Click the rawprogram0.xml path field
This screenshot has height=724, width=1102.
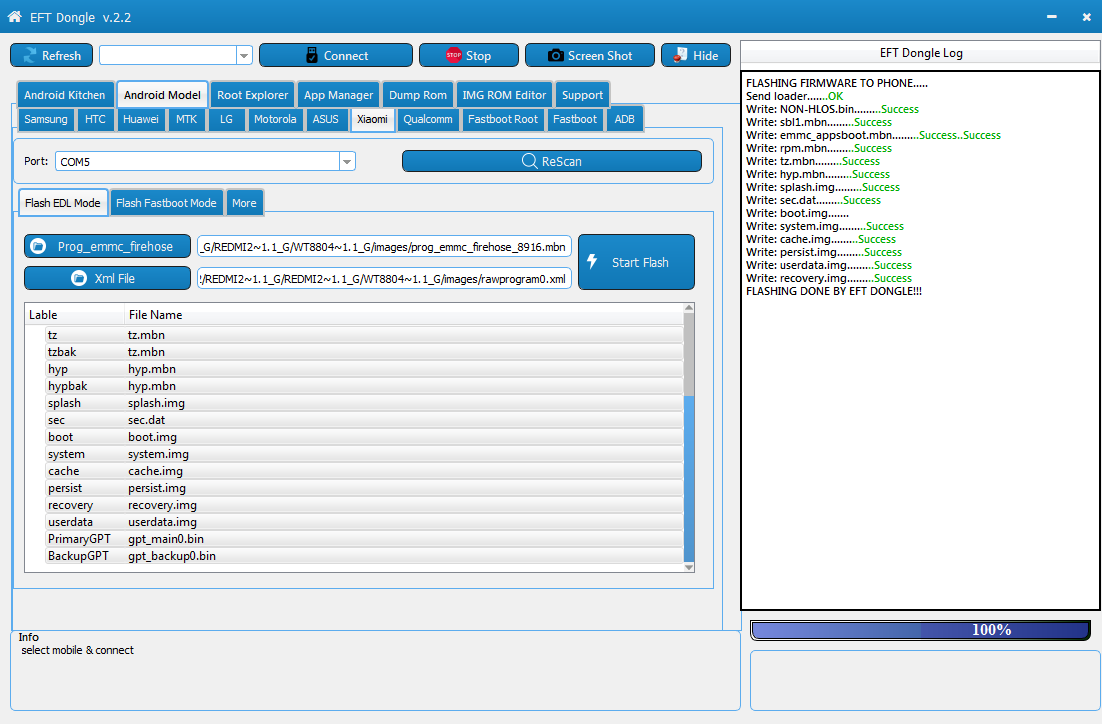point(384,278)
